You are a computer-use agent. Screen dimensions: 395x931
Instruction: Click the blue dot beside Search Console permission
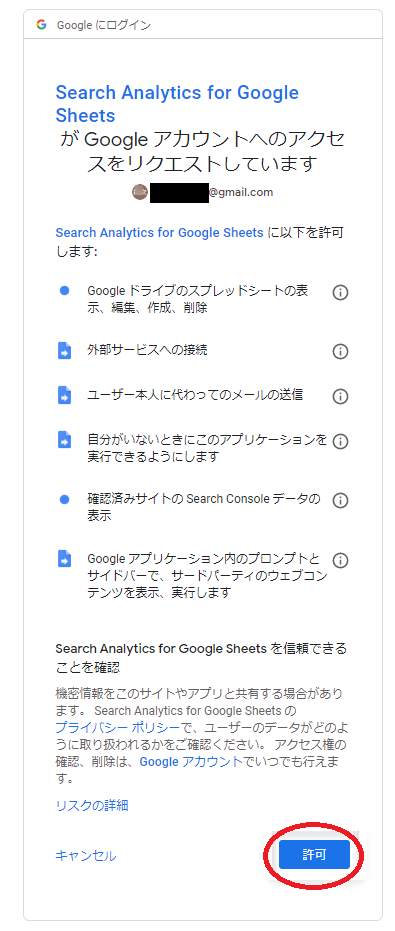point(64,499)
